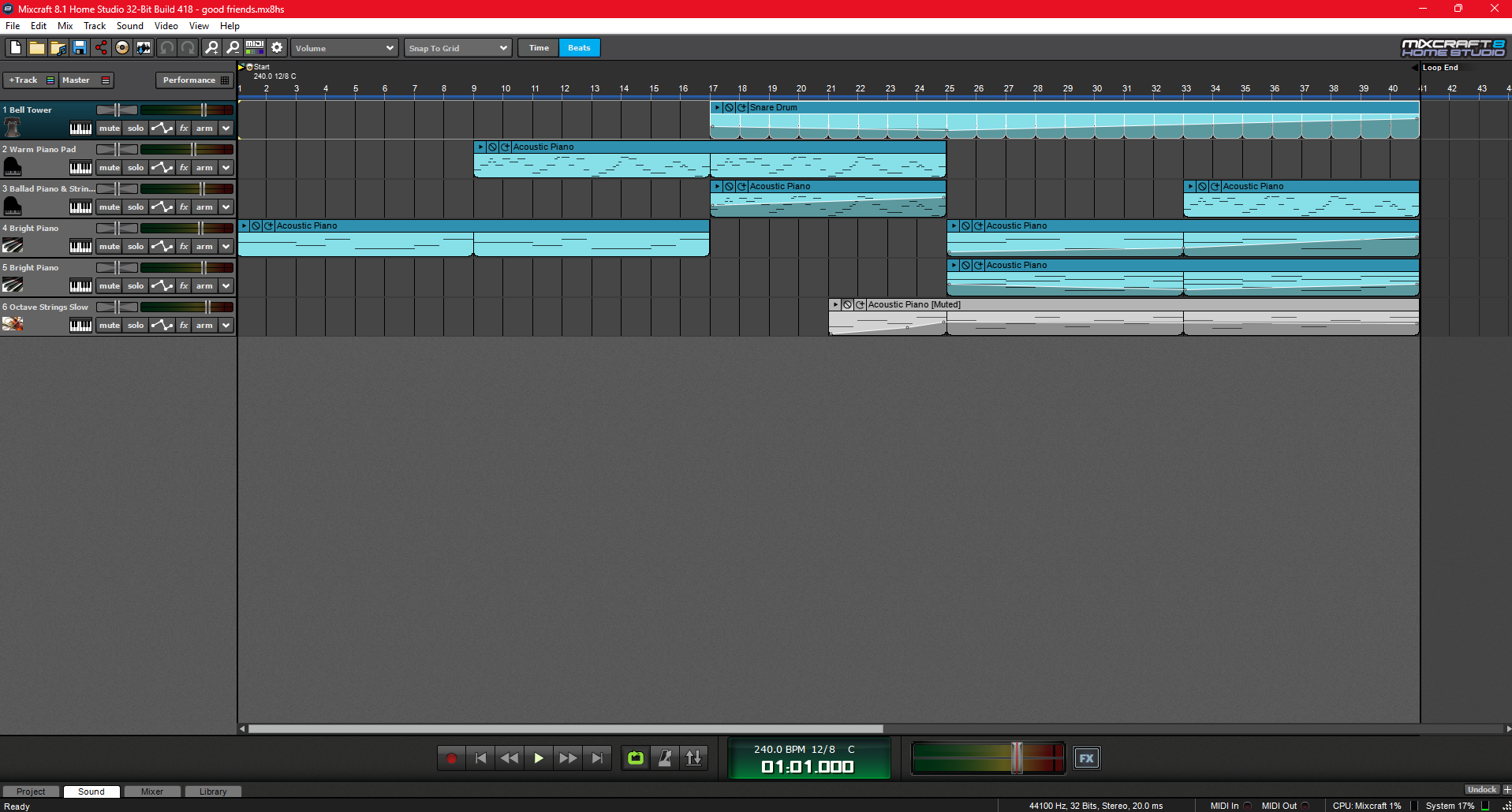
Task: Open master FX button
Action: coord(1086,758)
